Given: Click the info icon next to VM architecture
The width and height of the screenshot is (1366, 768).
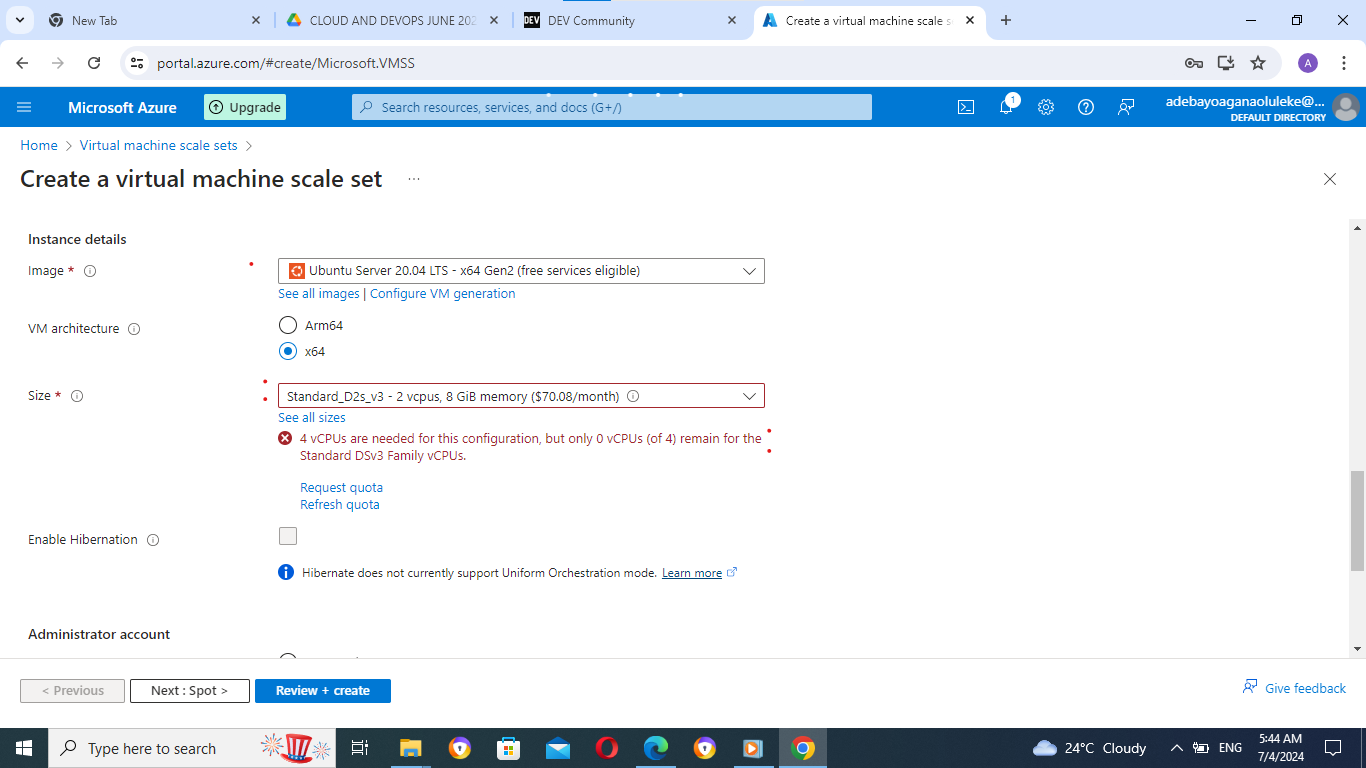Looking at the screenshot, I should 134,329.
